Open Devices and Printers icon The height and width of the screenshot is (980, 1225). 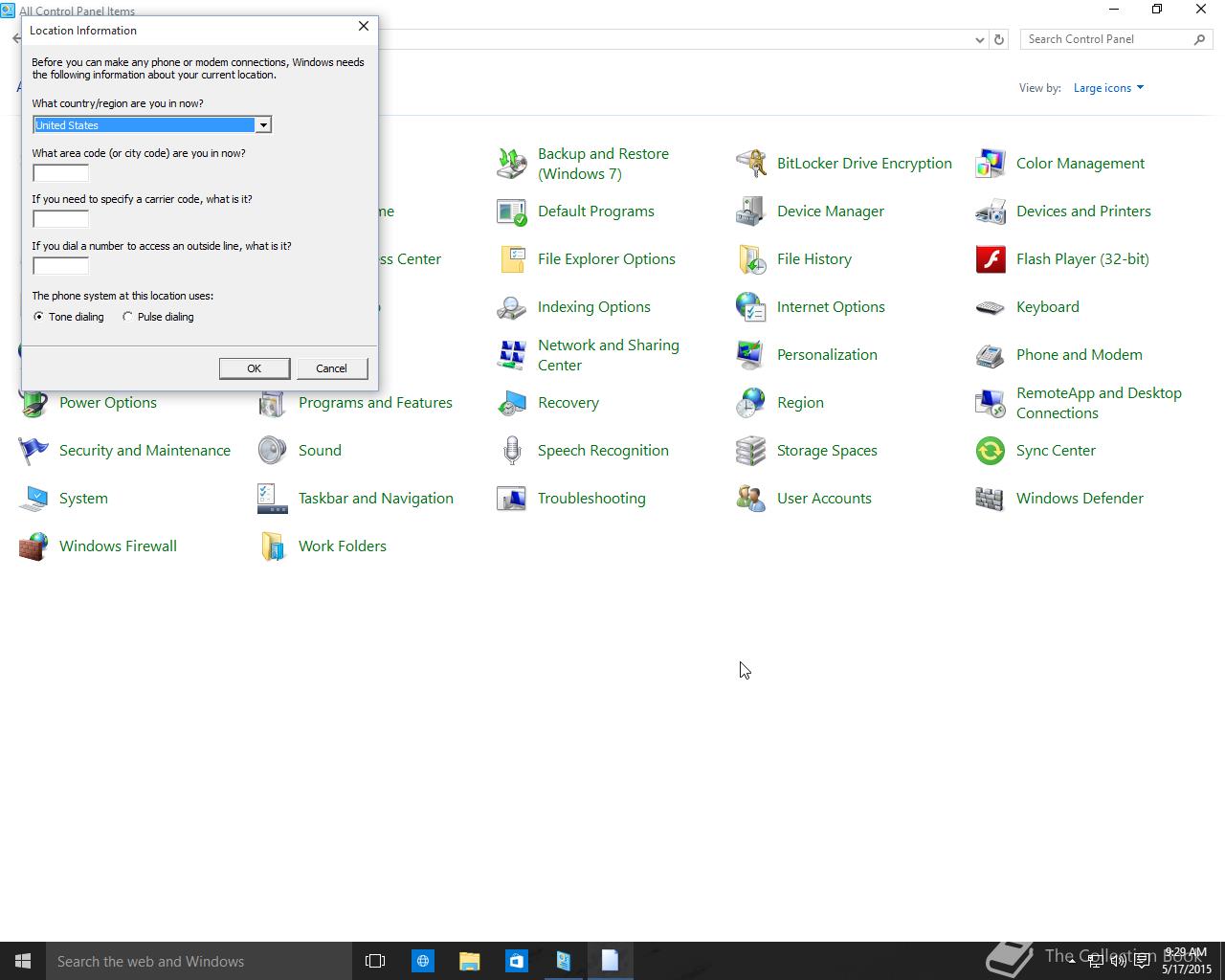(991, 212)
